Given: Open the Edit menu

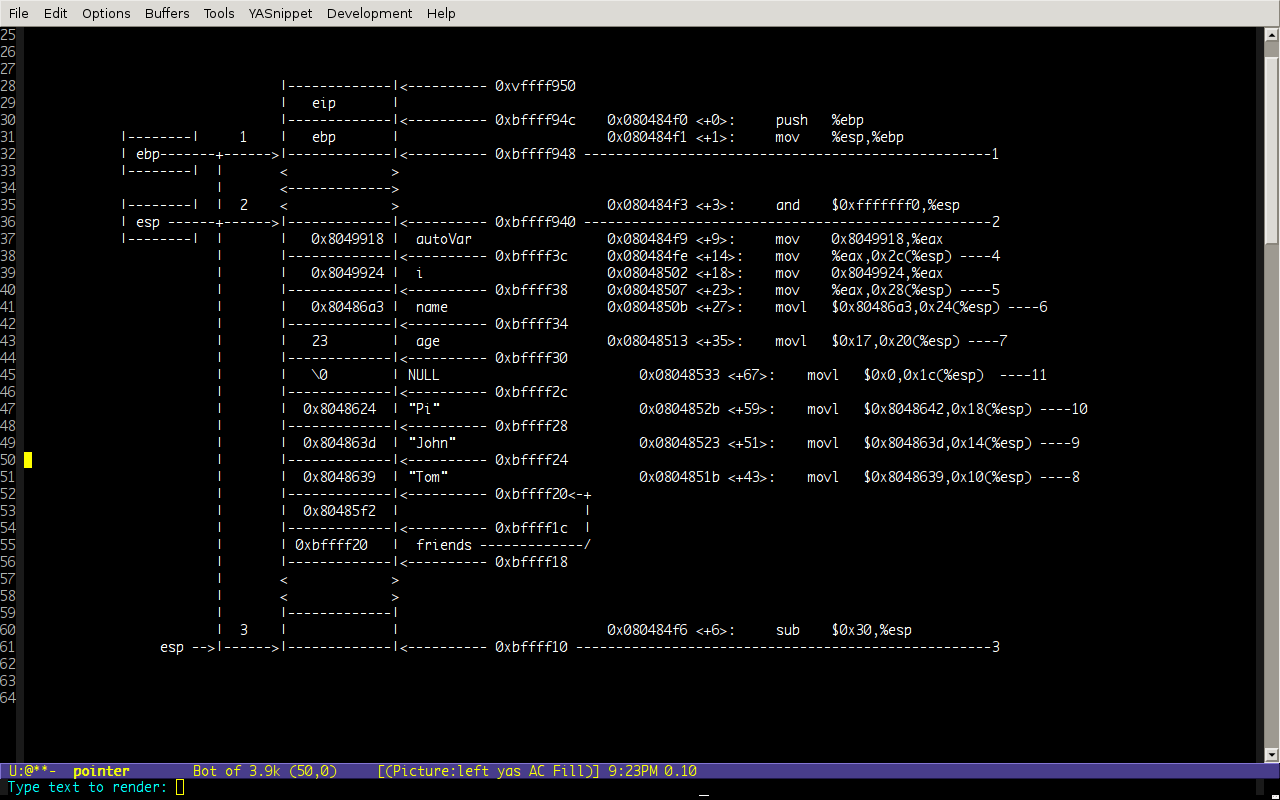Looking at the screenshot, I should [x=55, y=13].
